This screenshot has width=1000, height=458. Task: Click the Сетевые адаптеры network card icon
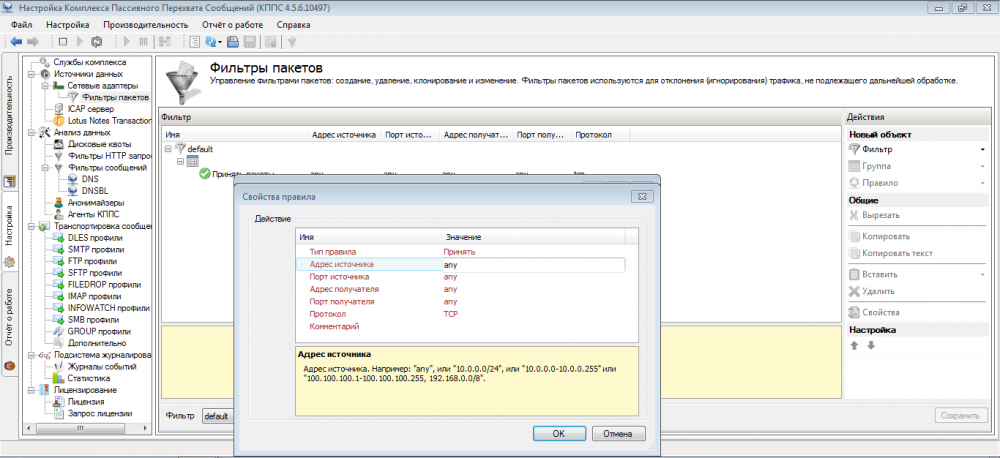(58, 85)
